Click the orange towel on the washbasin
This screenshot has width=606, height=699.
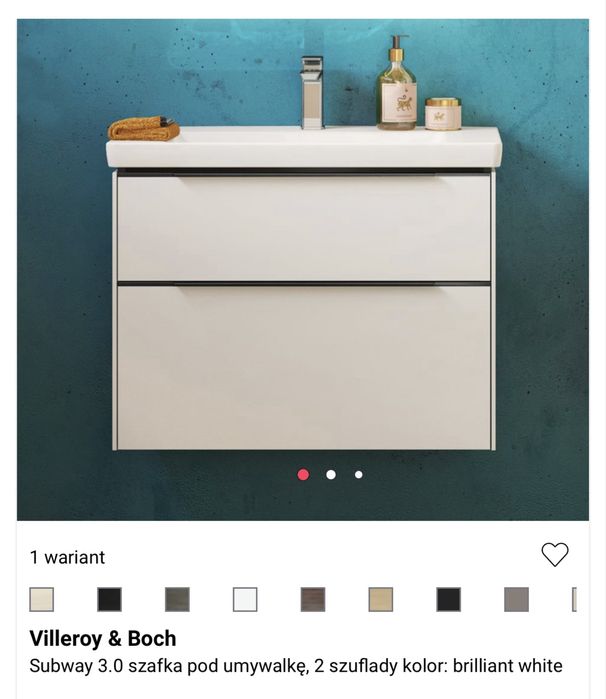point(144,128)
